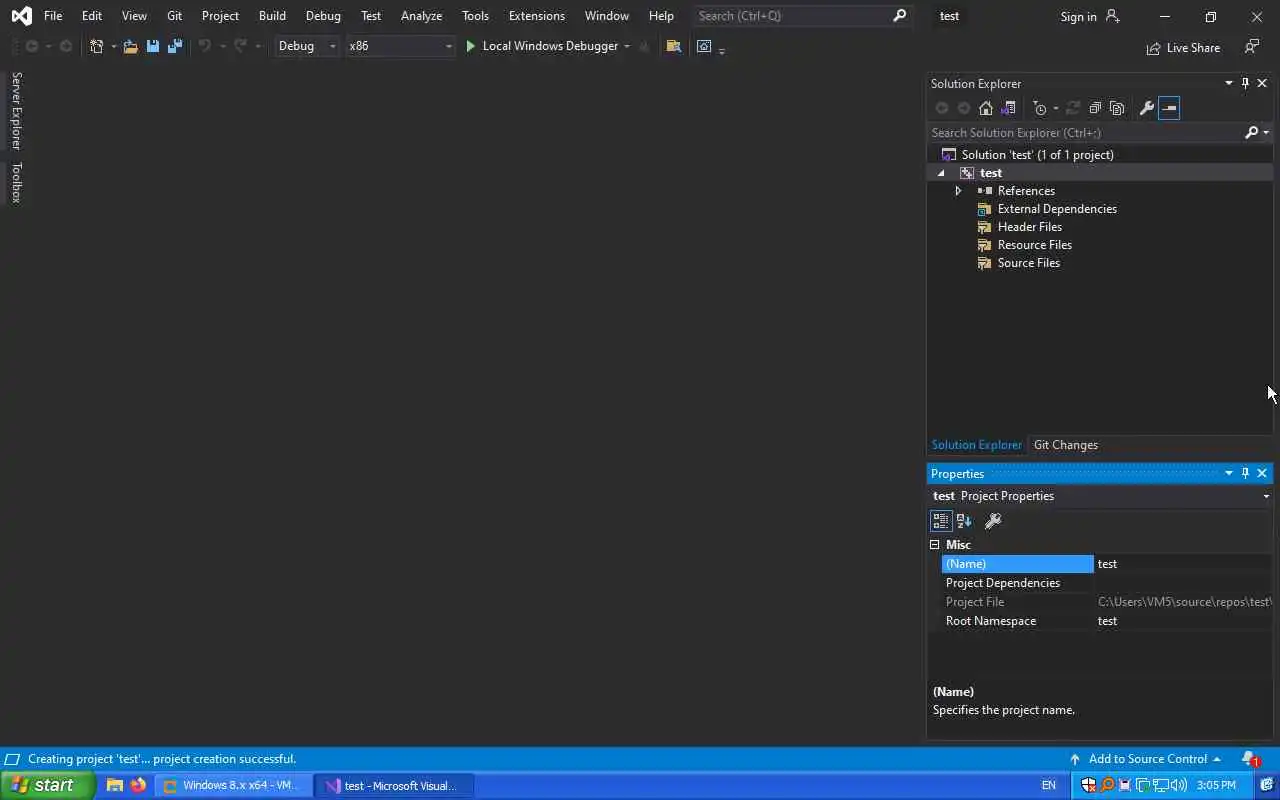This screenshot has height=800, width=1280.
Task: Open Local Windows Debugger dropdown arrow
Action: (627, 46)
